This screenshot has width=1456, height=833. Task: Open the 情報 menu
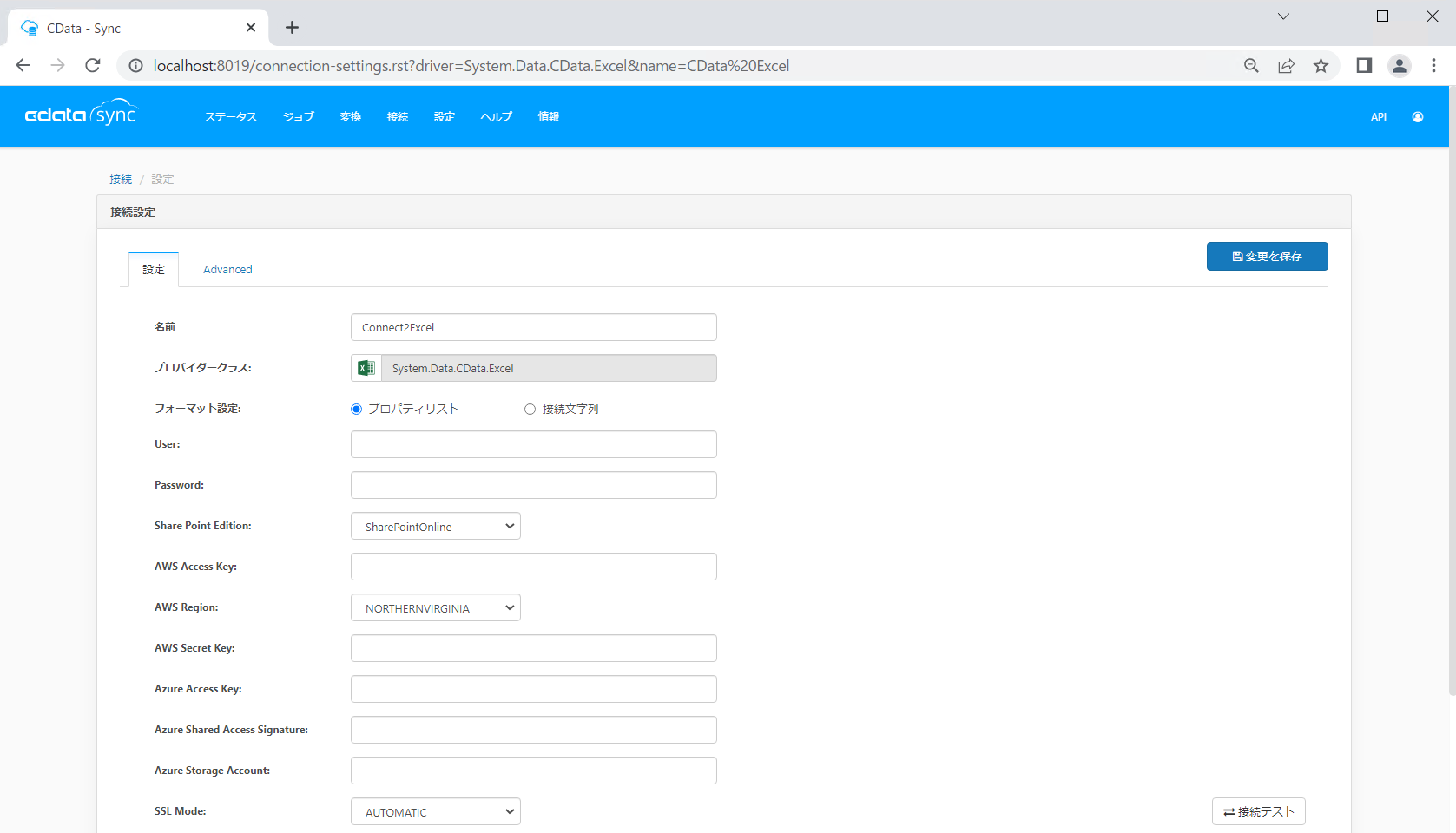click(549, 117)
